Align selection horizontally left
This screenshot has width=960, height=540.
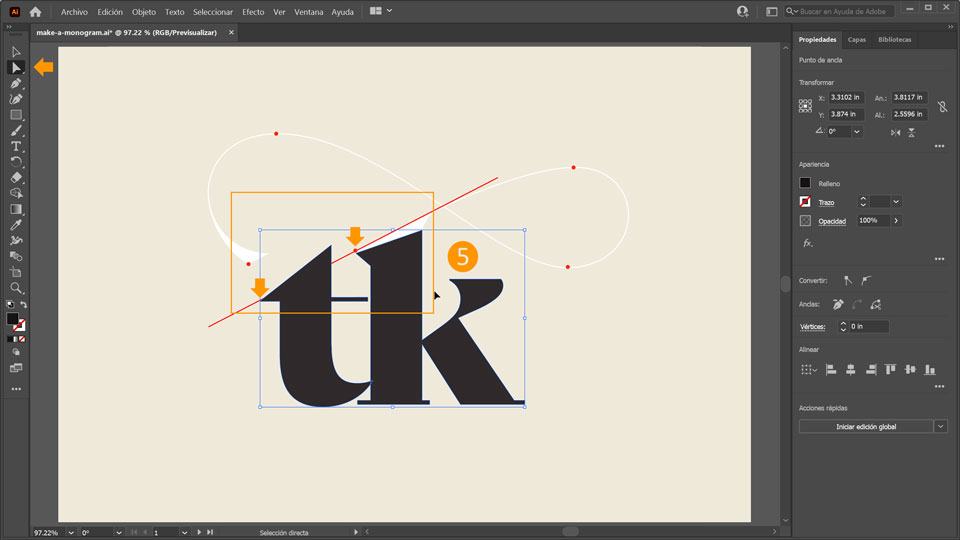click(831, 370)
